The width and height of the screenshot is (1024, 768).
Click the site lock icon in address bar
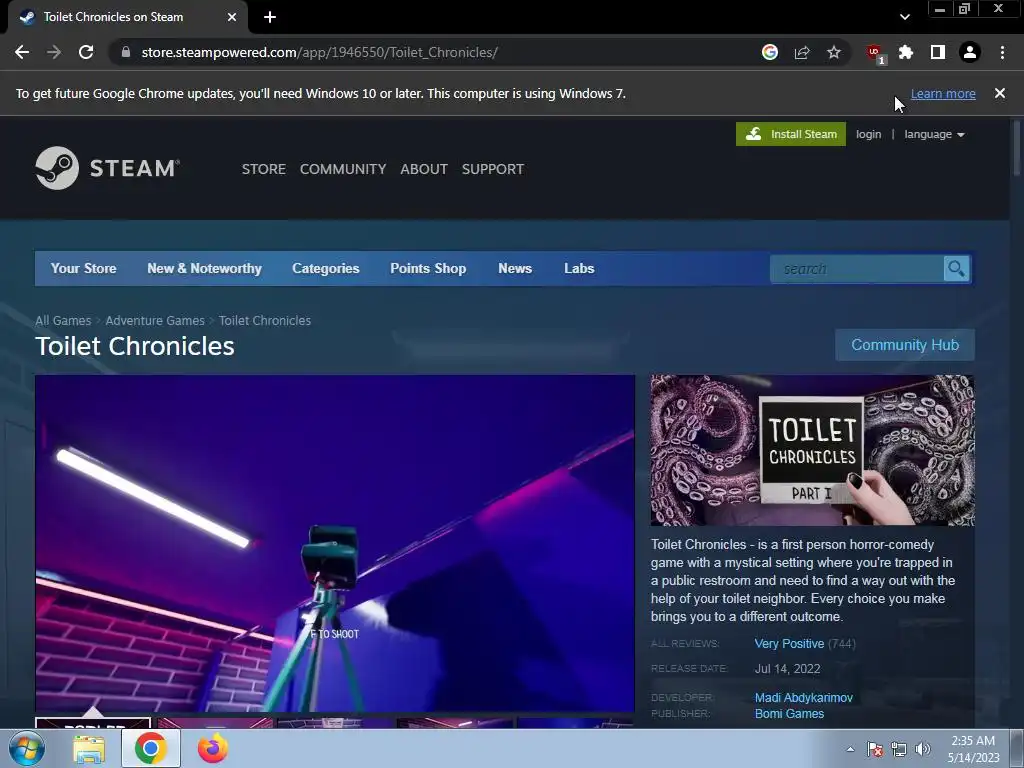click(126, 52)
